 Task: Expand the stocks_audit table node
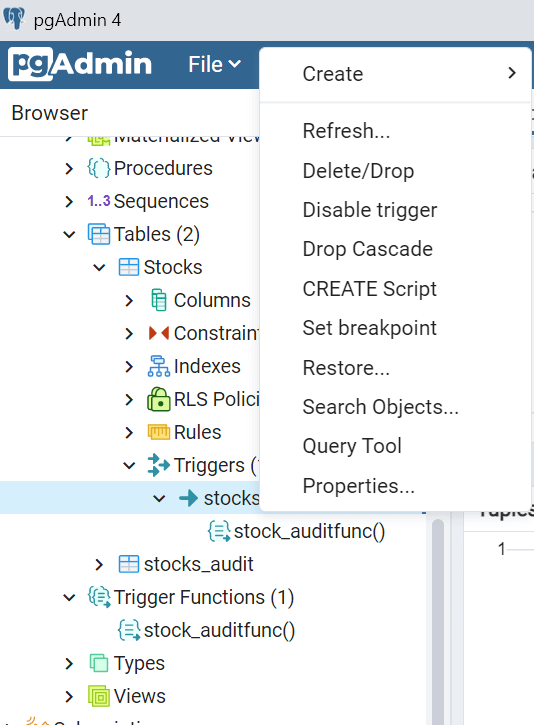(x=99, y=565)
